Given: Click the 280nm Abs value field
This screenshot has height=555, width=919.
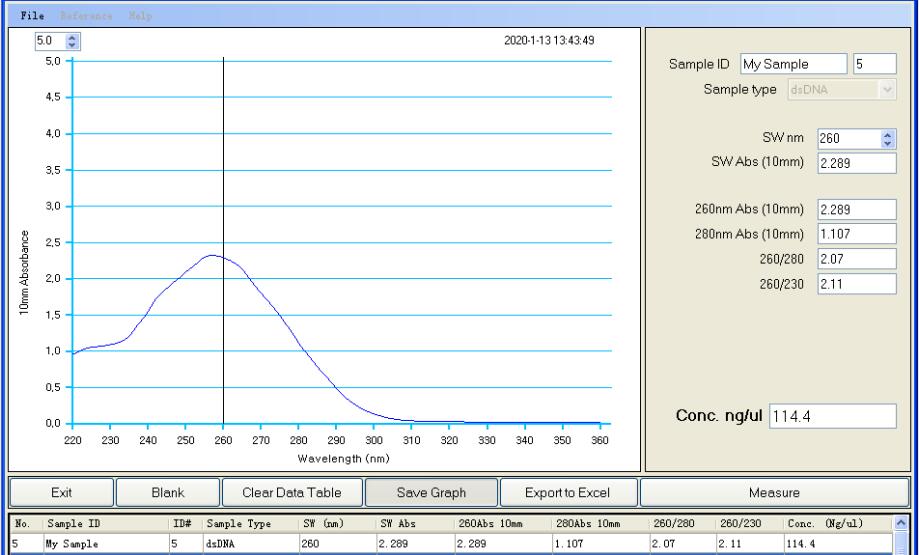Looking at the screenshot, I should [857, 234].
